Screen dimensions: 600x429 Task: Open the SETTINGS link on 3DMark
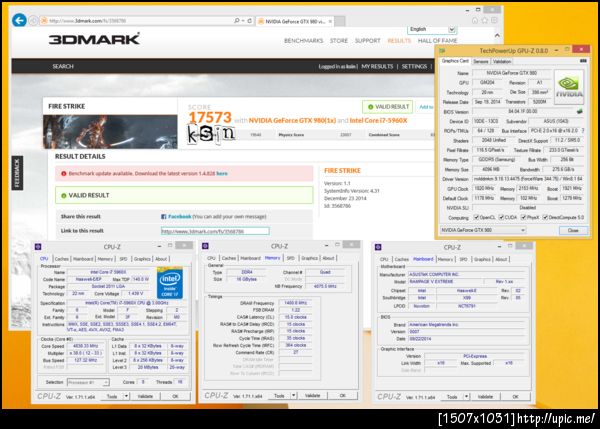click(414, 67)
